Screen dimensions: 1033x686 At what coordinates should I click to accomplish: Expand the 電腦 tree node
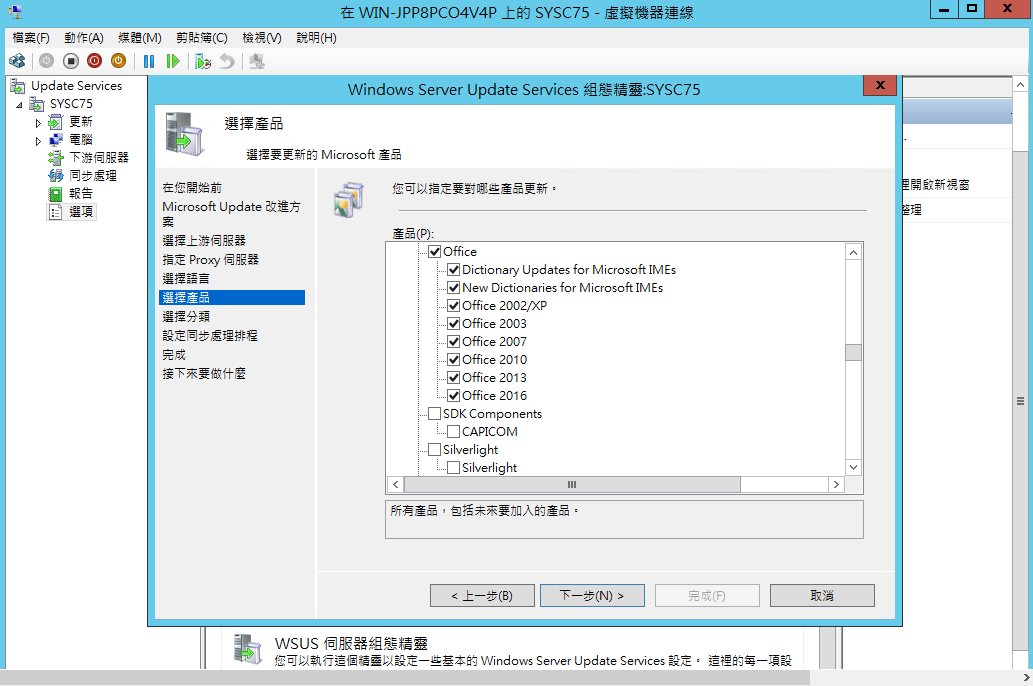click(38, 140)
